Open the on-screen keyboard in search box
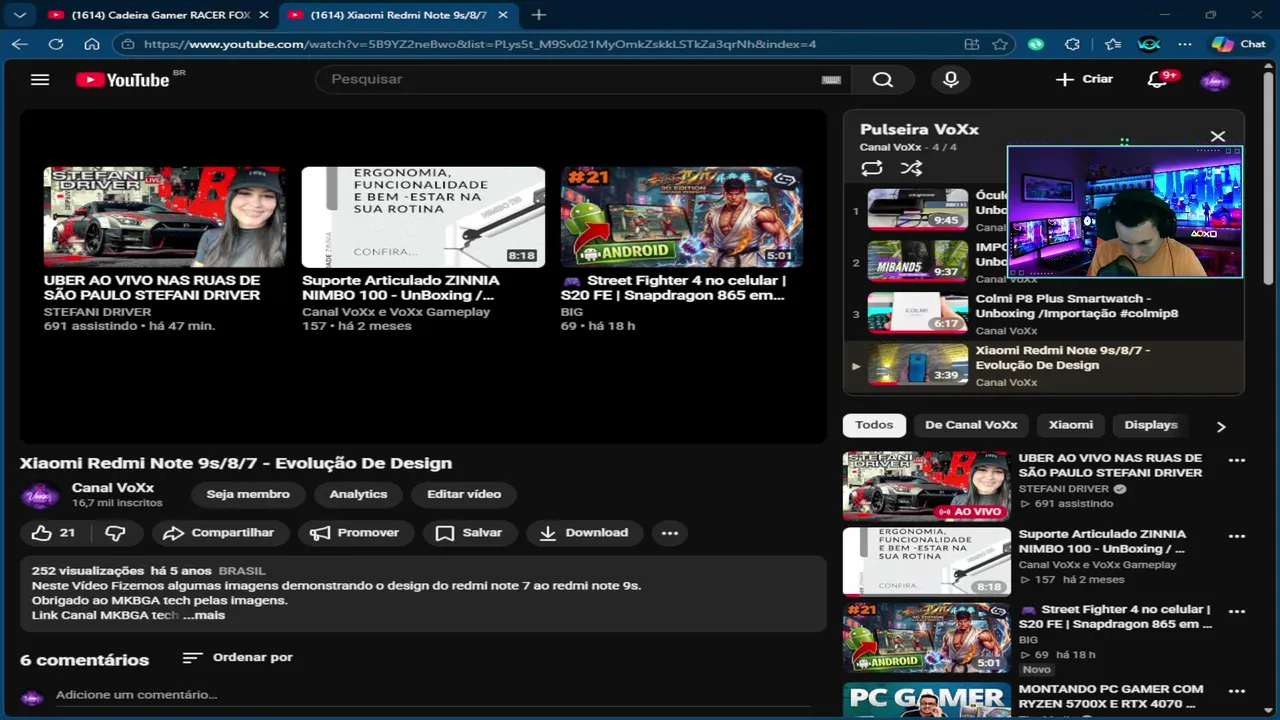Screen dimensions: 1280x720 [831, 80]
